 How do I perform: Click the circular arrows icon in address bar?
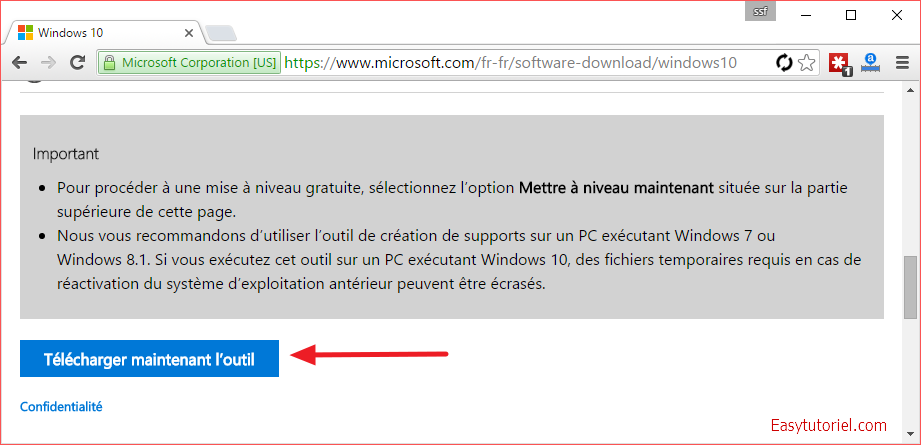(x=785, y=63)
